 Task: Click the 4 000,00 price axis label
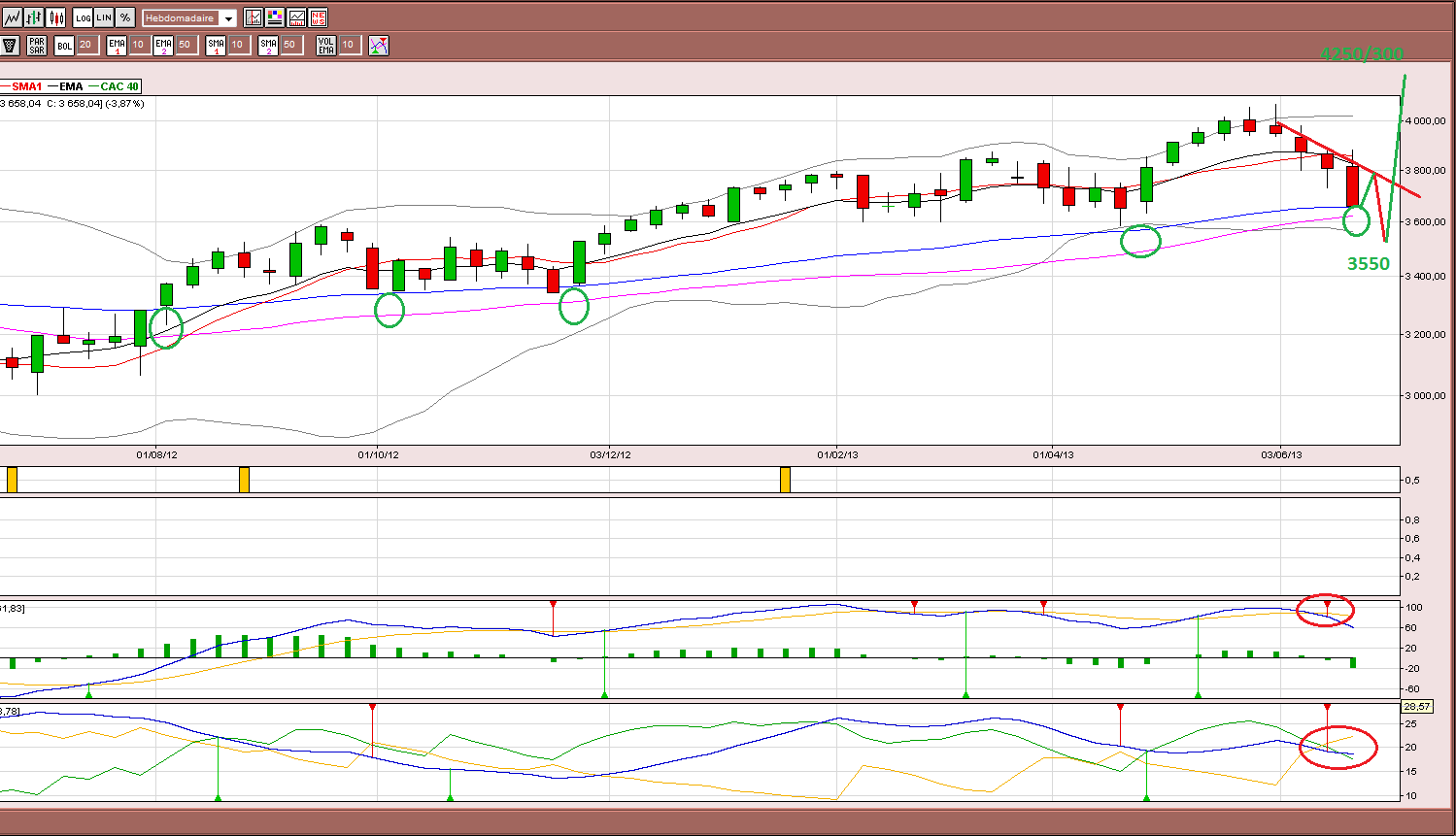click(1424, 121)
